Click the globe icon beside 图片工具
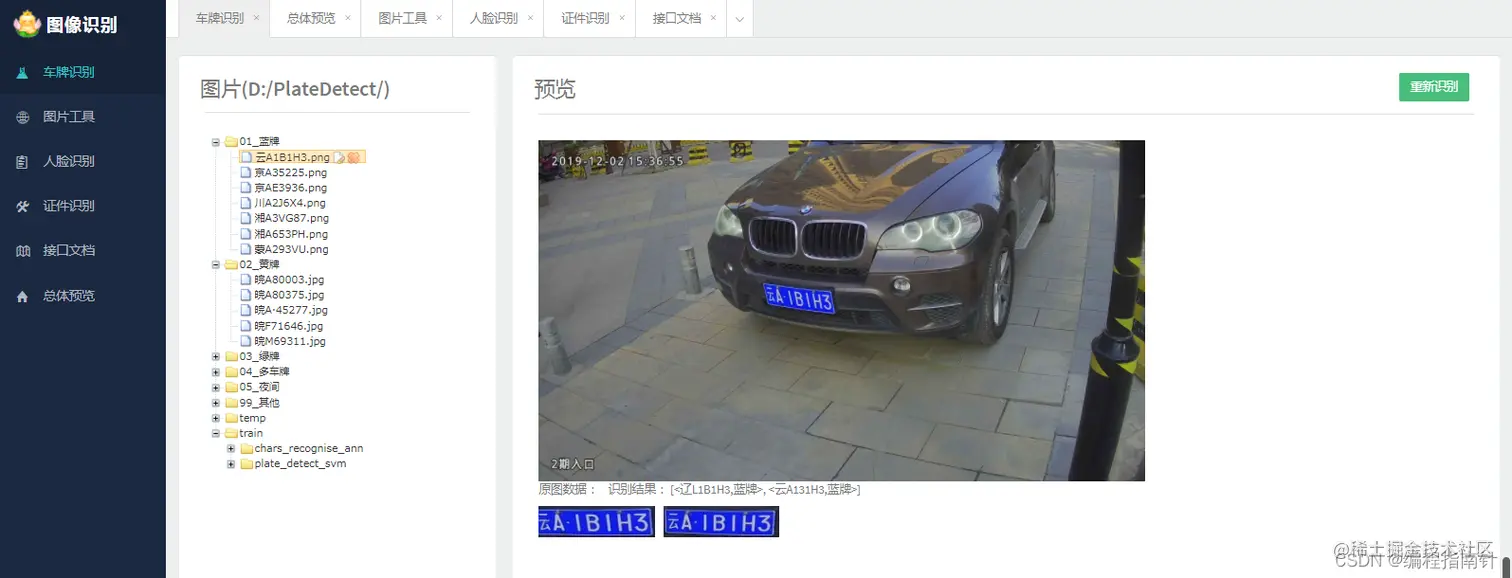This screenshot has height=578, width=1512. (x=22, y=117)
